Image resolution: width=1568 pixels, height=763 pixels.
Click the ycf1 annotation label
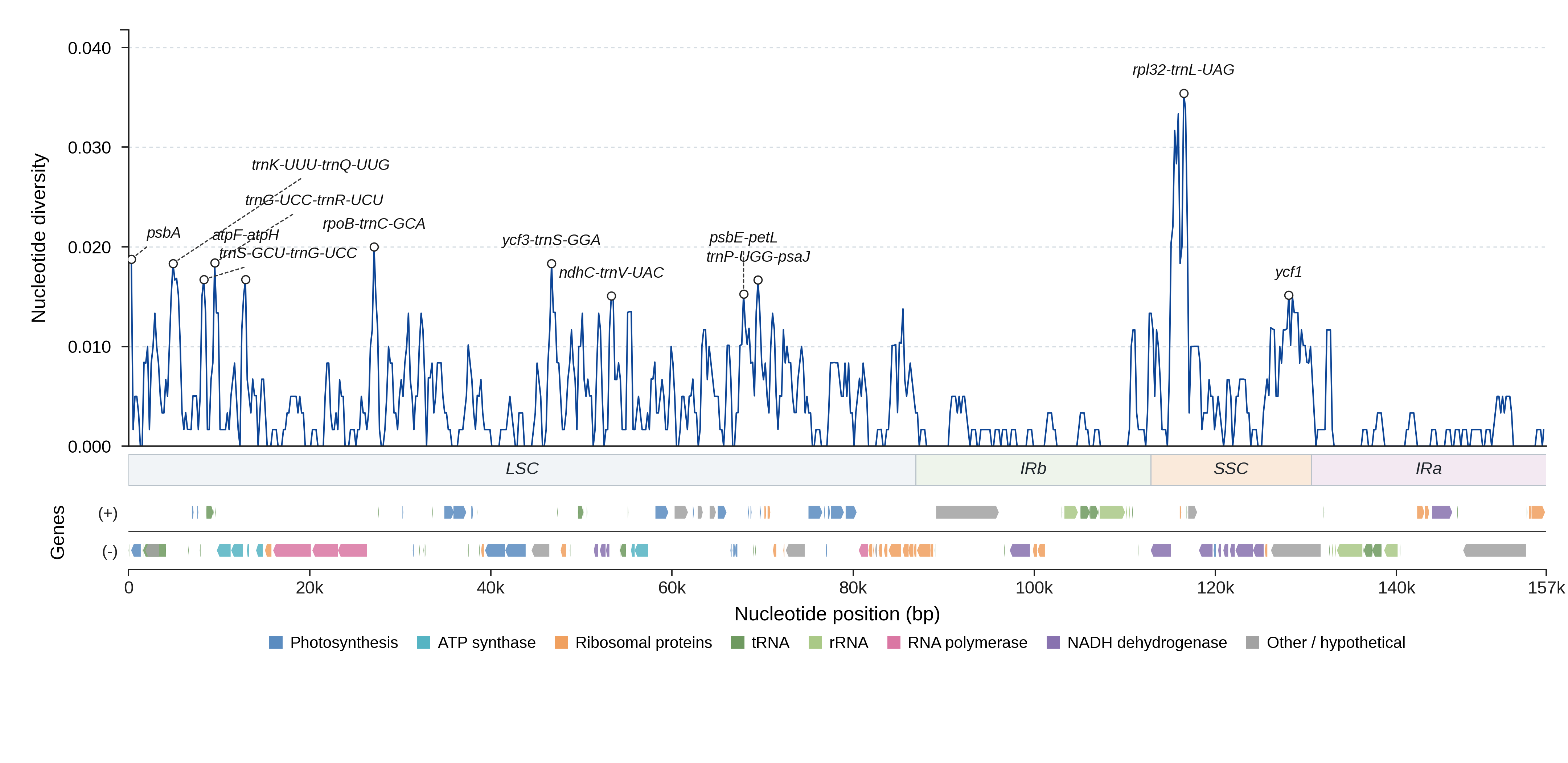click(x=1289, y=272)
